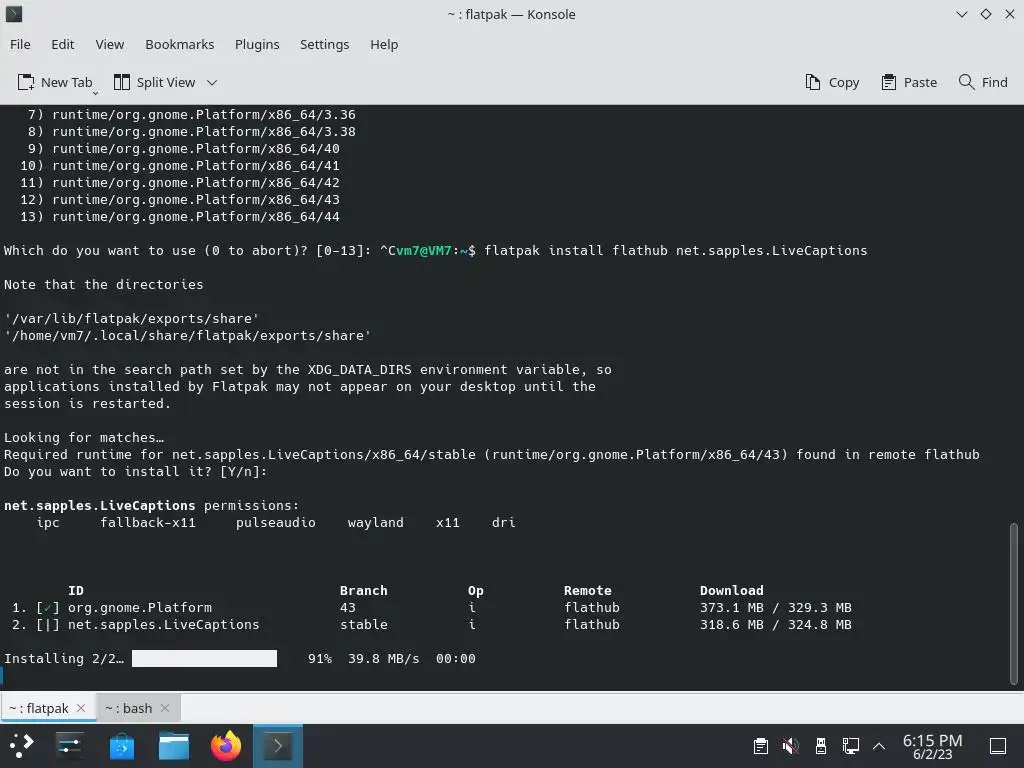Switch to the '~ : bash' tab
This screenshot has height=768, width=1024.
tap(129, 708)
